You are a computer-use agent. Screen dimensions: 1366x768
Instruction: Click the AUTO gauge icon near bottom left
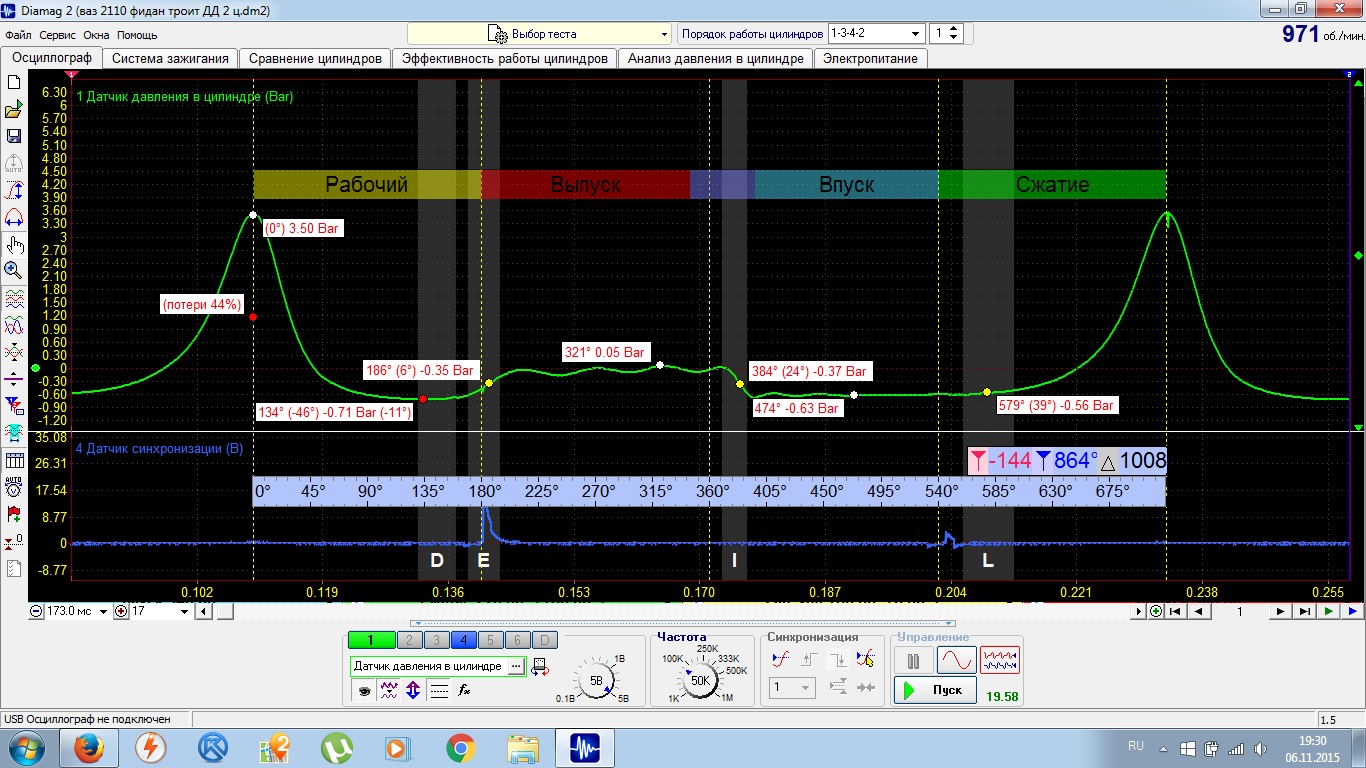click(14, 487)
